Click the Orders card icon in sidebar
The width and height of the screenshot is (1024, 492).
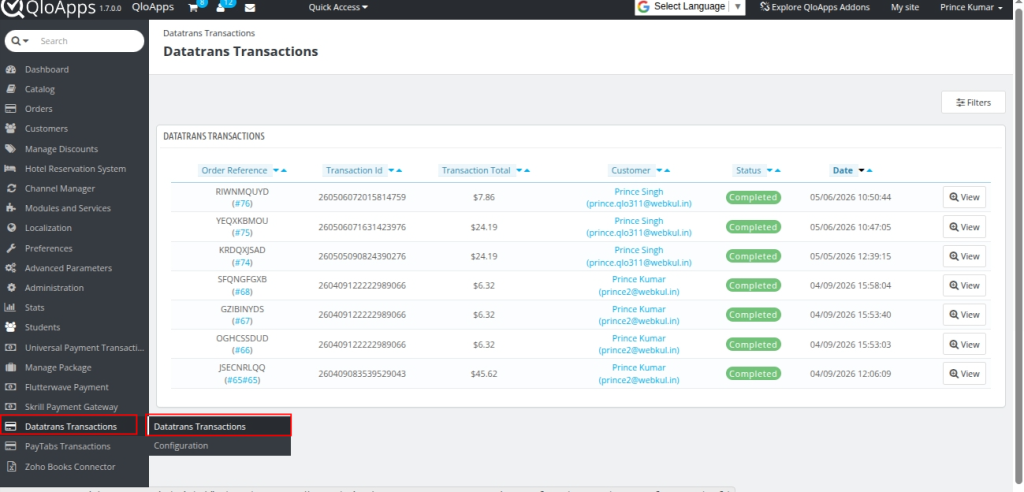(x=10, y=108)
